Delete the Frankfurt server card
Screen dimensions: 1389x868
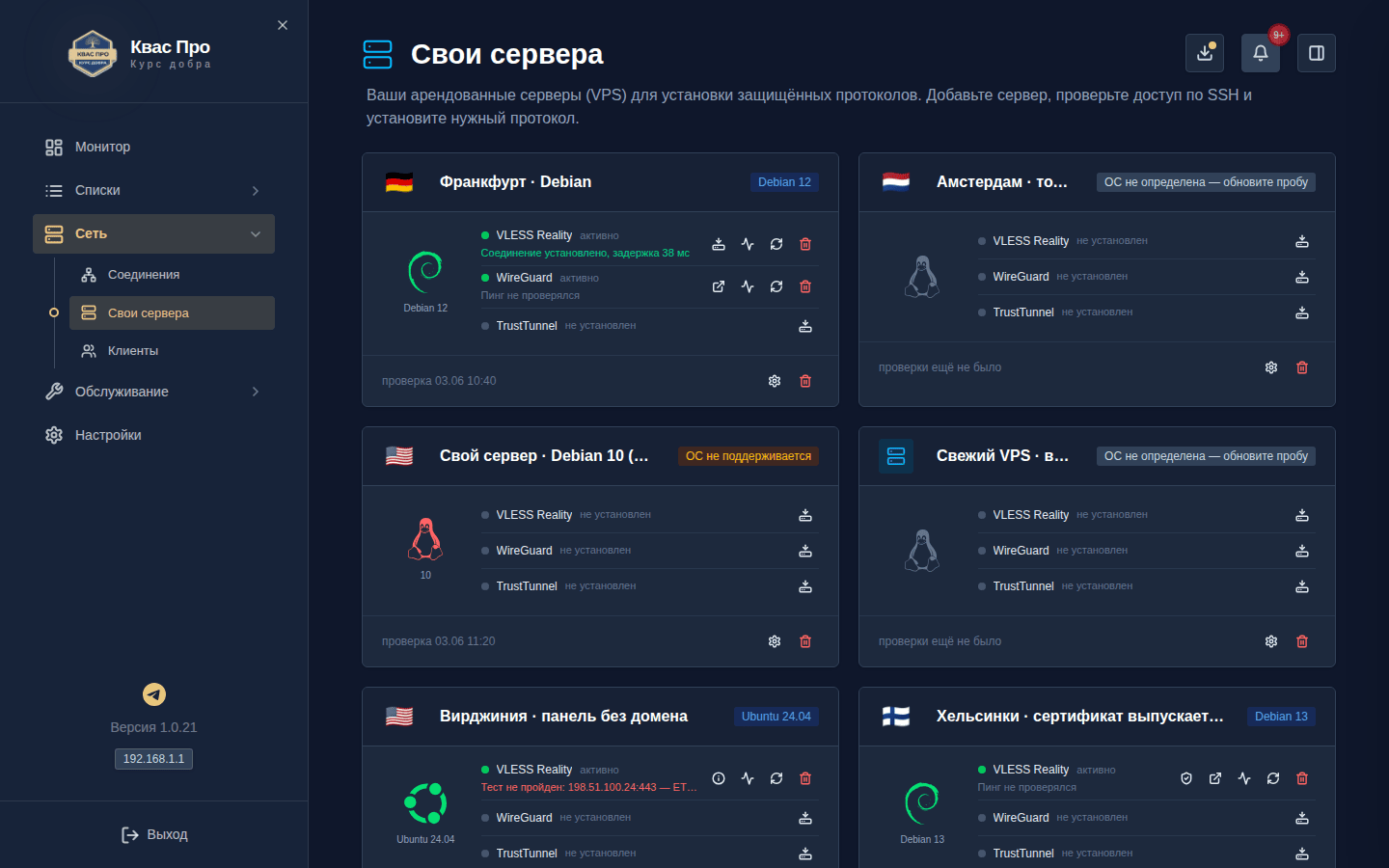[805, 381]
